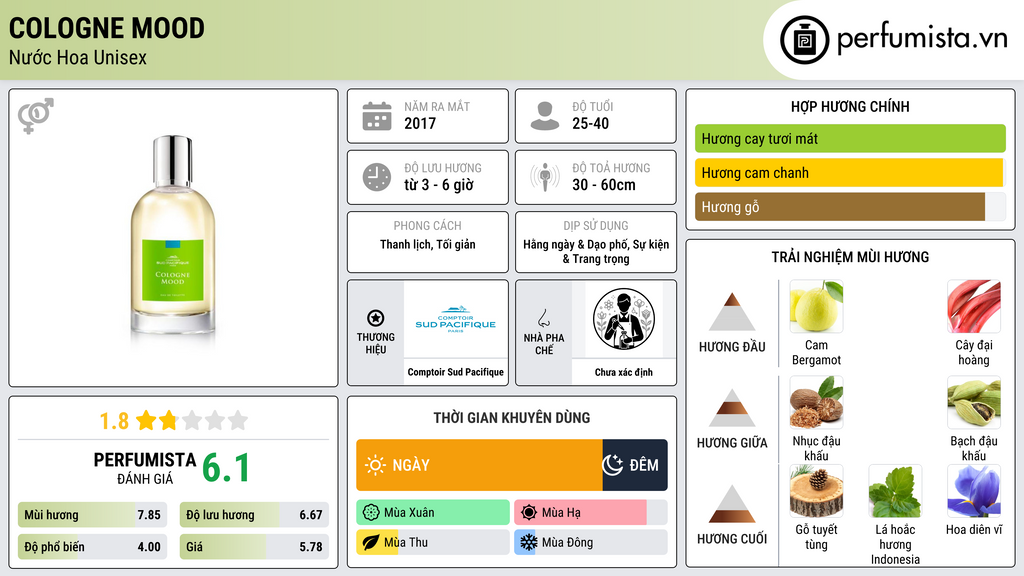The height and width of the screenshot is (576, 1024).
Task: Click the age range value 25-40
Action: 590,123
